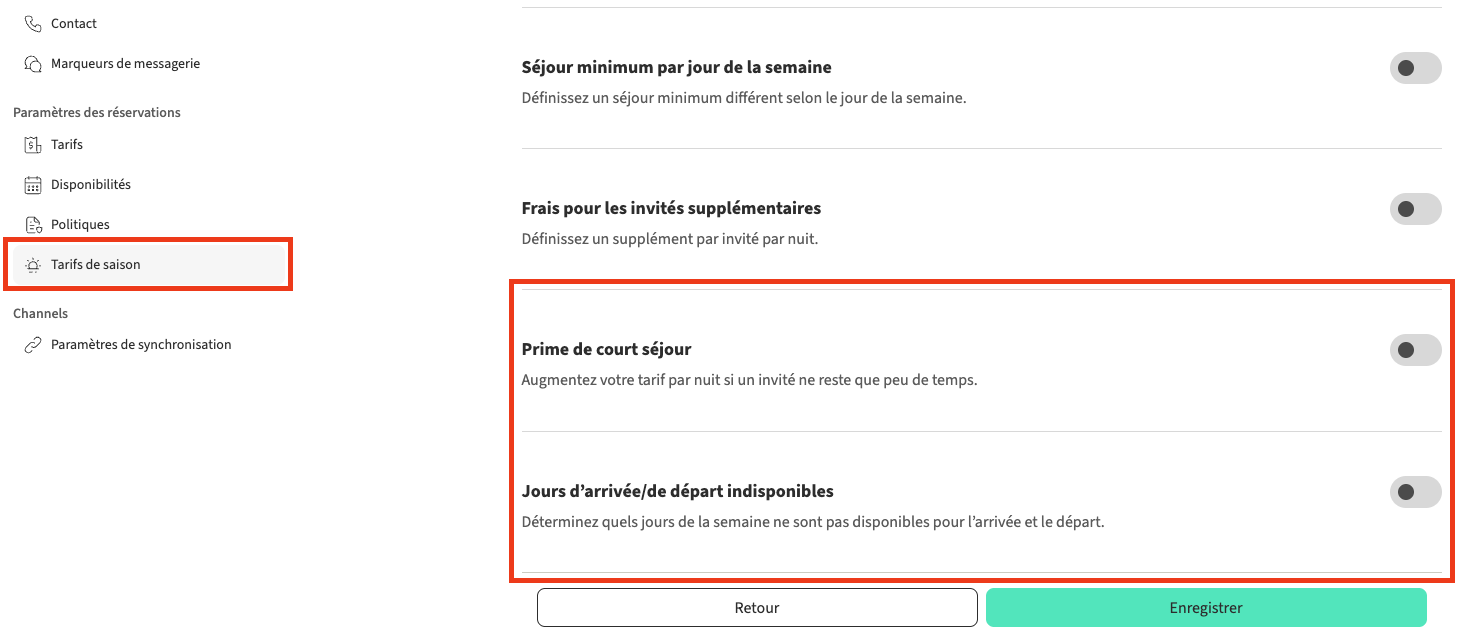Enable Séjour minimum par jour de la semaine
The image size is (1468, 636).
(1415, 68)
